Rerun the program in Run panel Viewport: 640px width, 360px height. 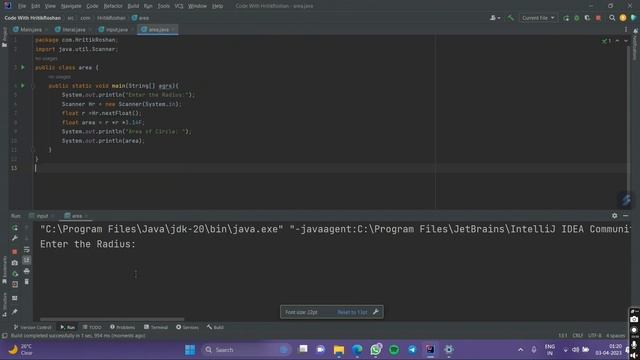[15, 228]
